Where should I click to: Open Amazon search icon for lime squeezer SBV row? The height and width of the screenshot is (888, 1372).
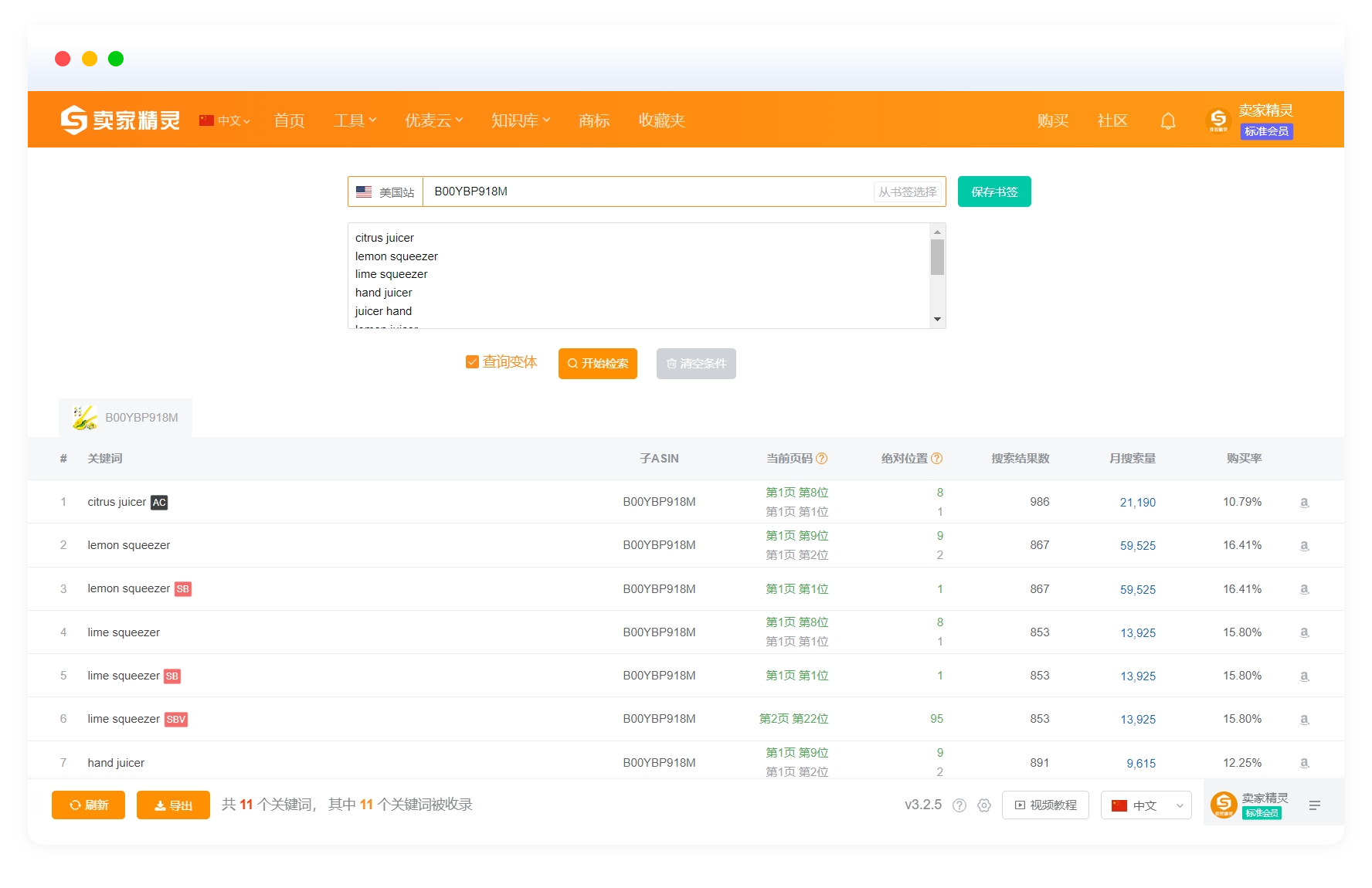click(1304, 719)
